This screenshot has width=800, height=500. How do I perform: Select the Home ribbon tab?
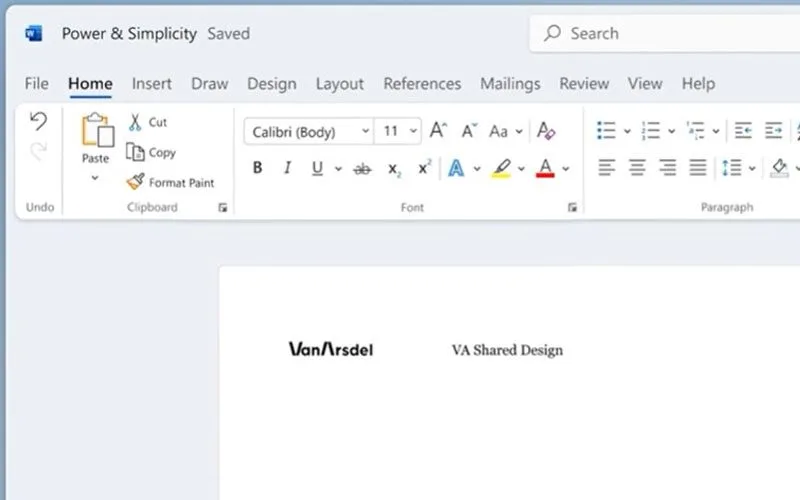[90, 83]
